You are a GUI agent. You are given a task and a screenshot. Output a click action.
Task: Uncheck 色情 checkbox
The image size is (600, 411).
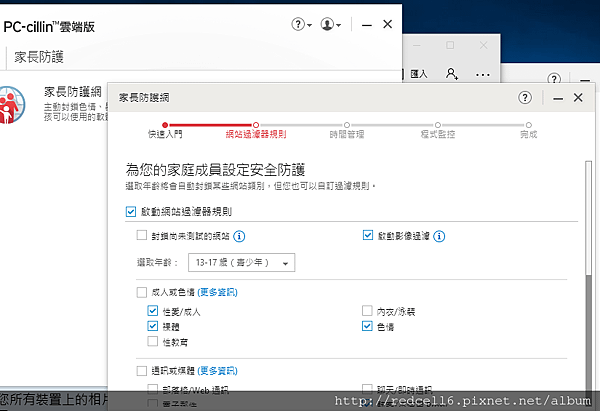[x=367, y=326]
